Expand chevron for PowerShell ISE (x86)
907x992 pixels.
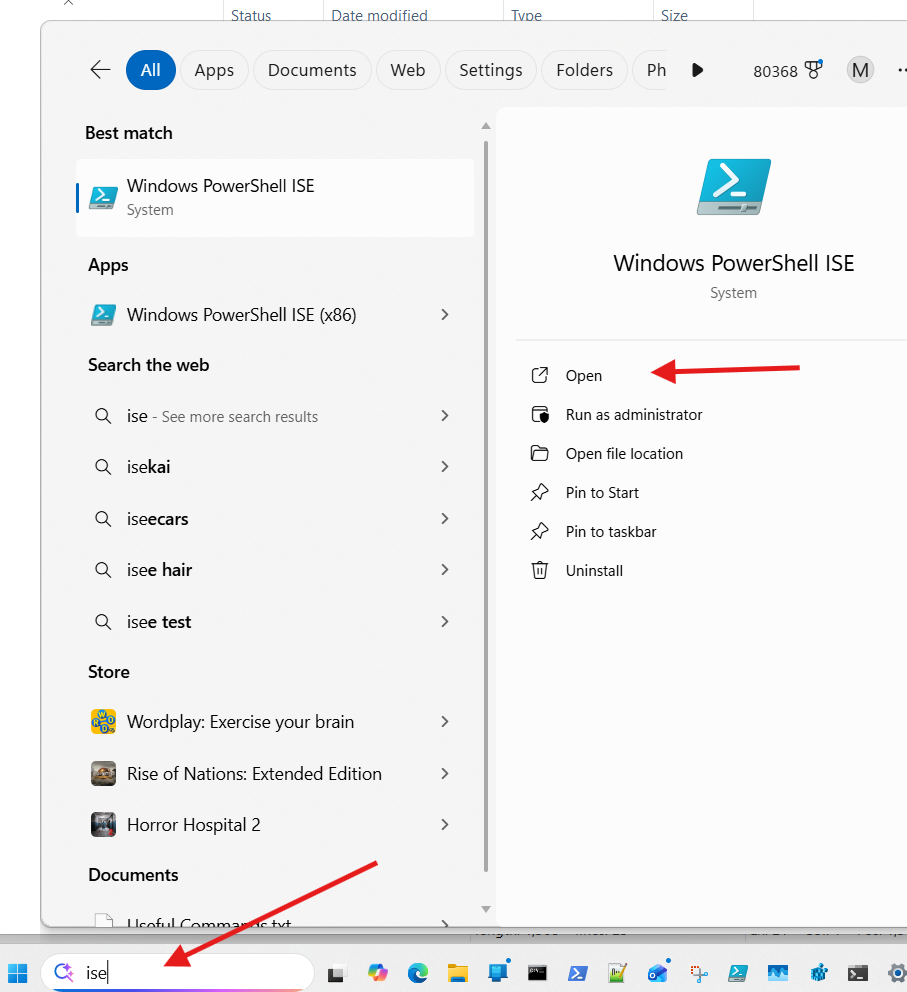tap(445, 314)
